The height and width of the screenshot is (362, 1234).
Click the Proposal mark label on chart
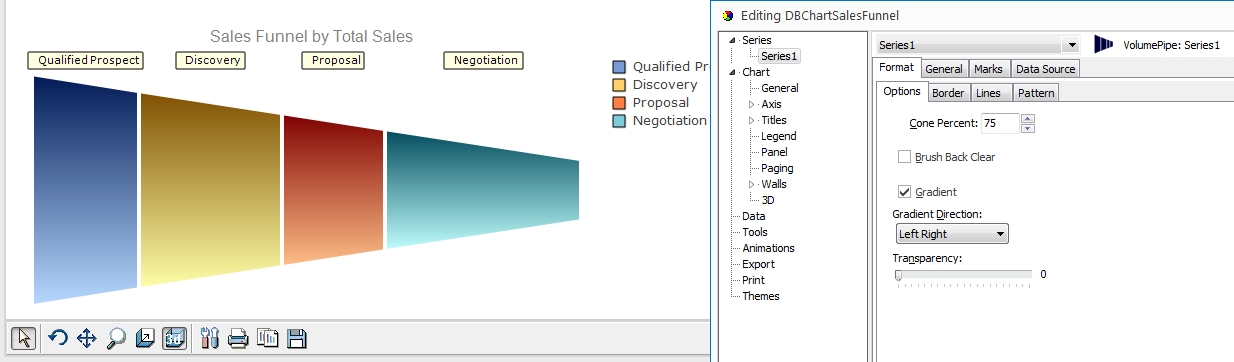pos(333,60)
